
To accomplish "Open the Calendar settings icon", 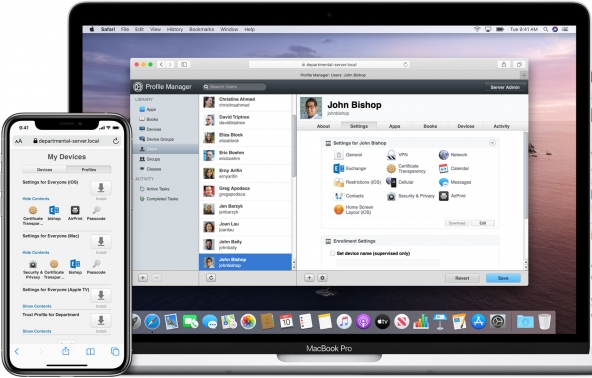I will [x=444, y=168].
